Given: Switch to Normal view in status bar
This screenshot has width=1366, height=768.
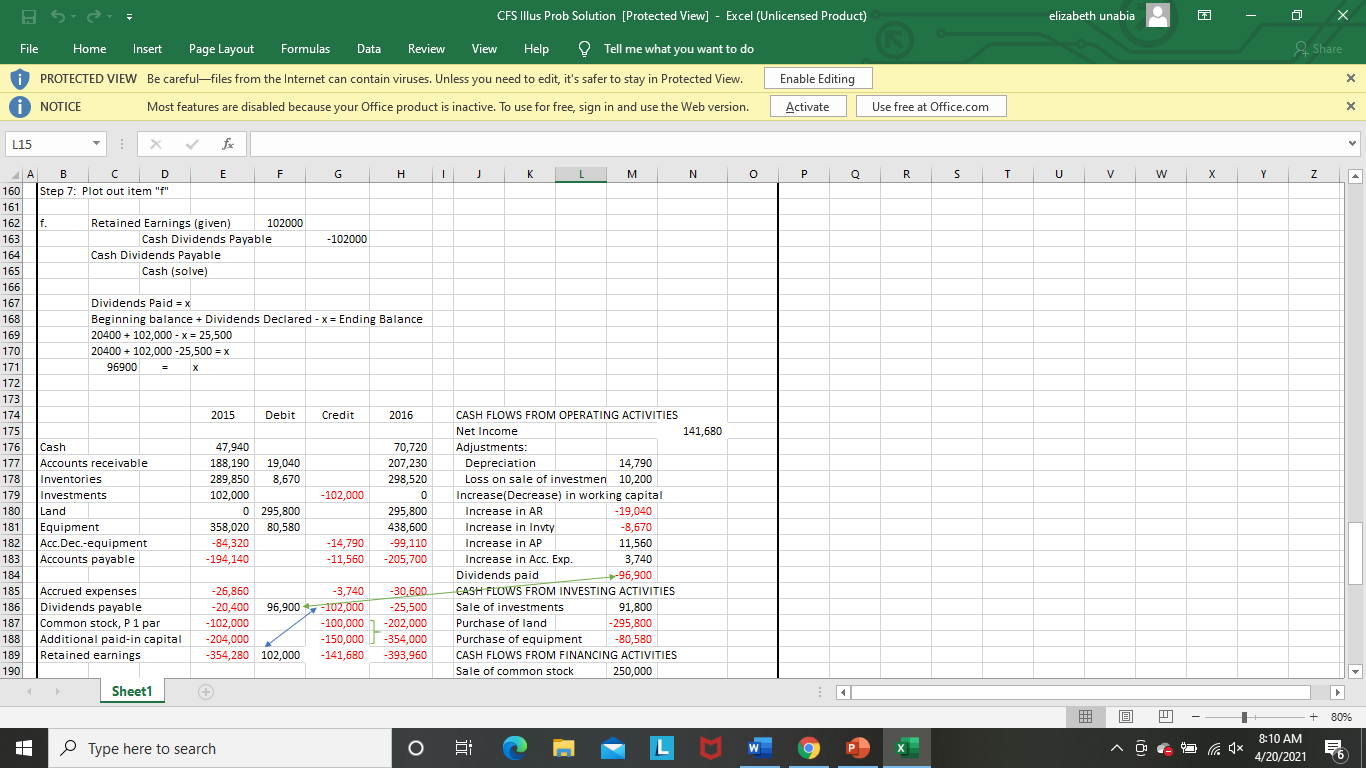Looking at the screenshot, I should pyautogui.click(x=1085, y=716).
